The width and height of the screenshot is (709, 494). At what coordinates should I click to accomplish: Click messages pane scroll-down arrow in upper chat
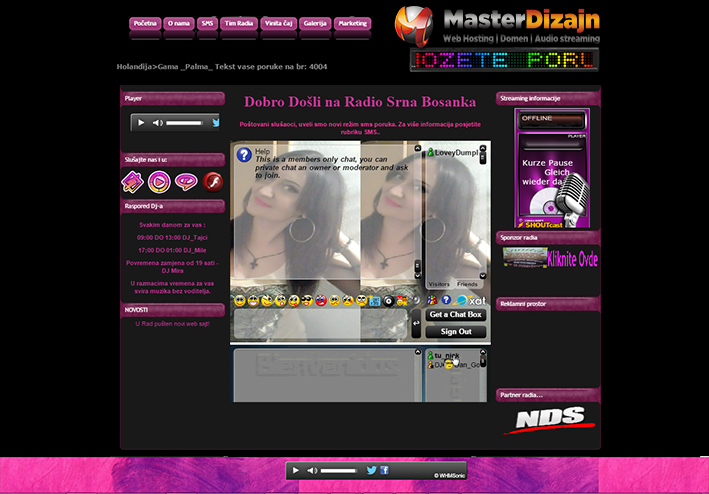tap(418, 275)
